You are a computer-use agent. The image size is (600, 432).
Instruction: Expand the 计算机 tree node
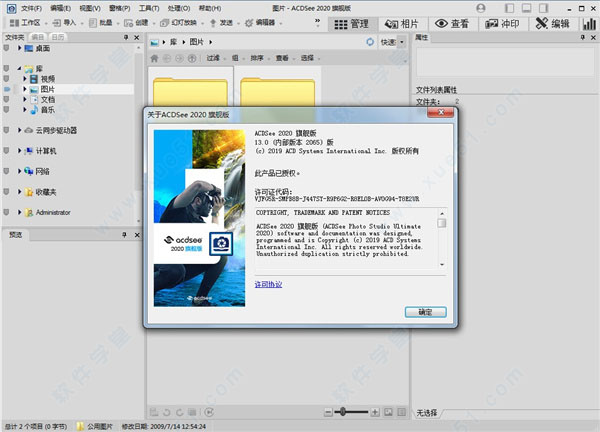(19, 151)
